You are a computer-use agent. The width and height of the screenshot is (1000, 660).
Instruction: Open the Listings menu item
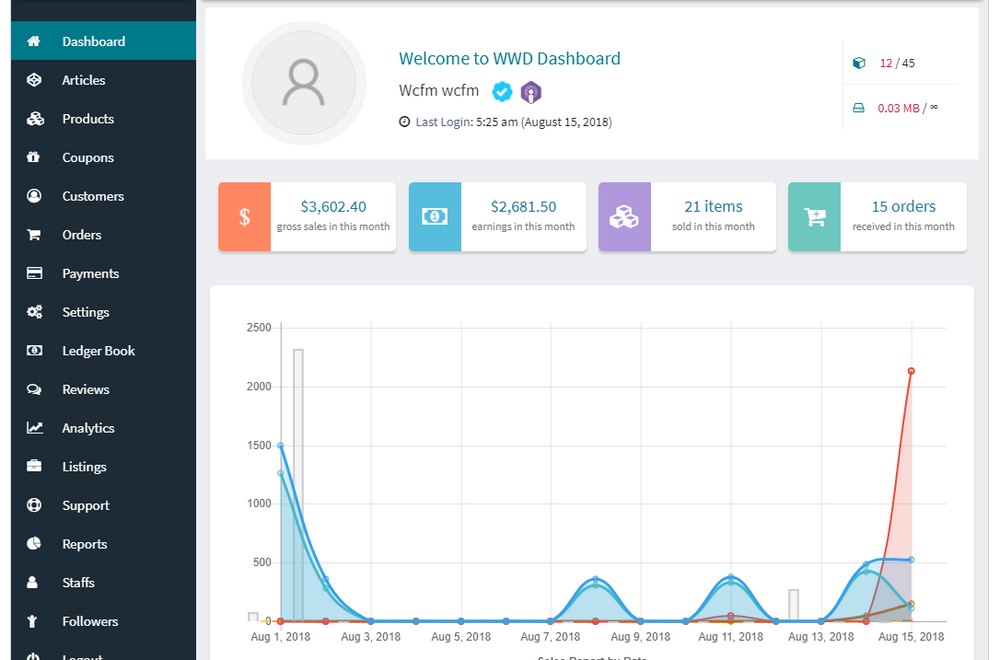(103, 466)
